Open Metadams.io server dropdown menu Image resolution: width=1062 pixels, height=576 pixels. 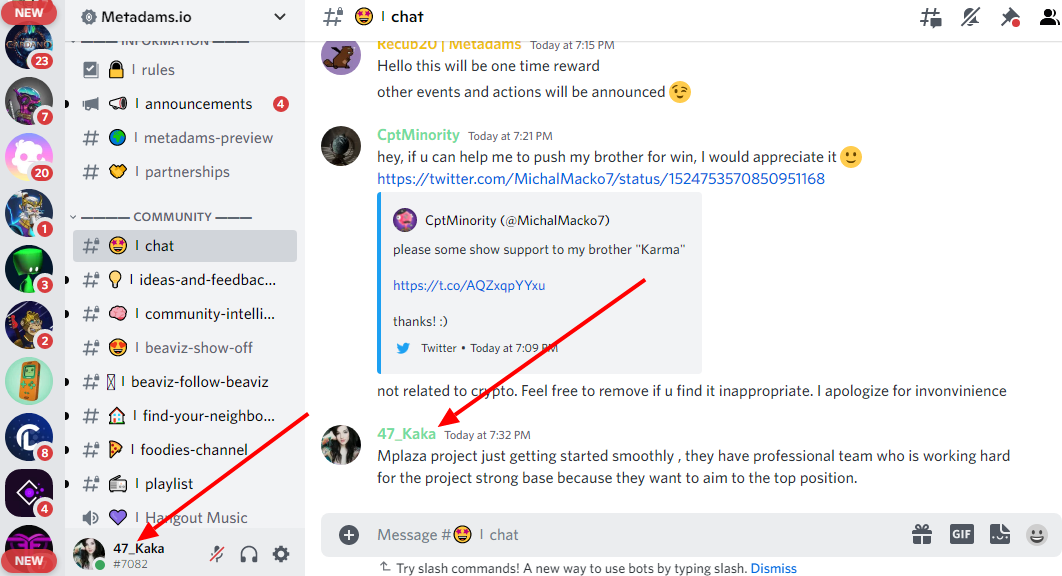(184, 17)
